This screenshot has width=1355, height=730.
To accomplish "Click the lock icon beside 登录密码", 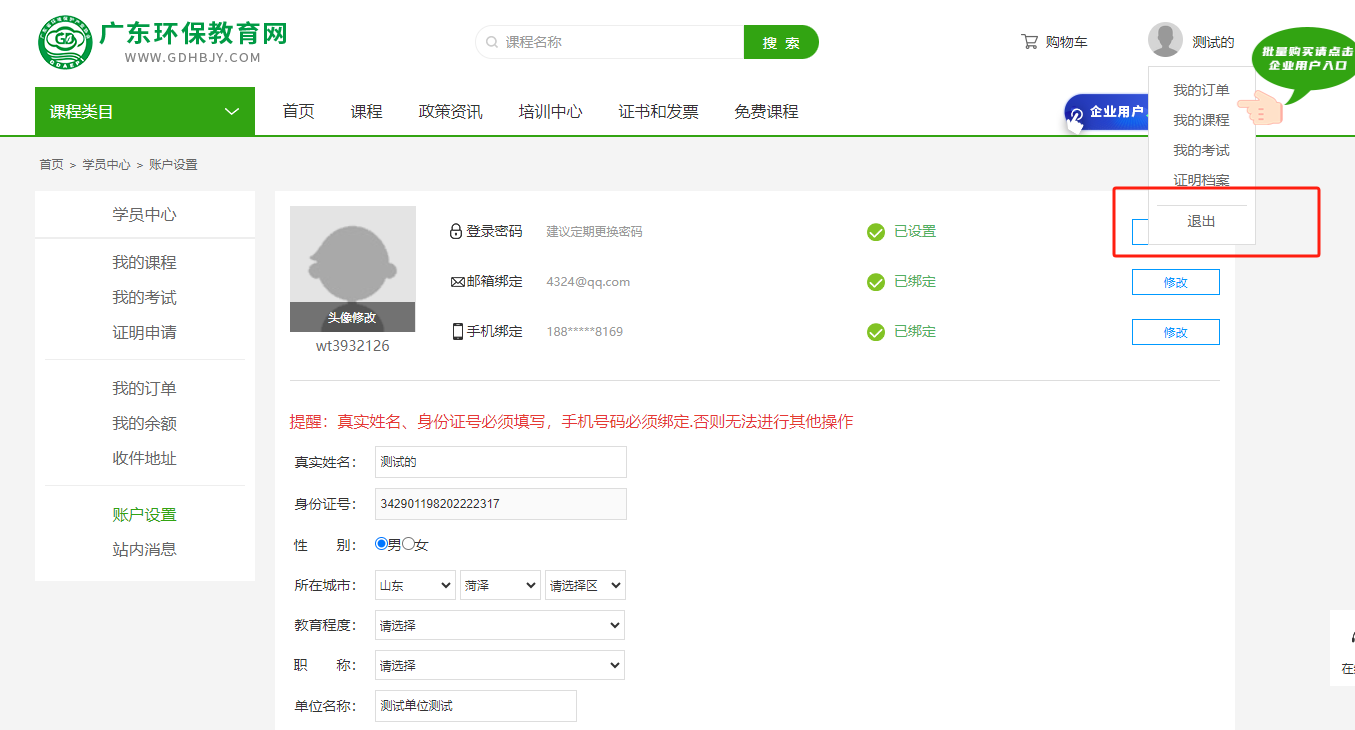I will tap(456, 231).
